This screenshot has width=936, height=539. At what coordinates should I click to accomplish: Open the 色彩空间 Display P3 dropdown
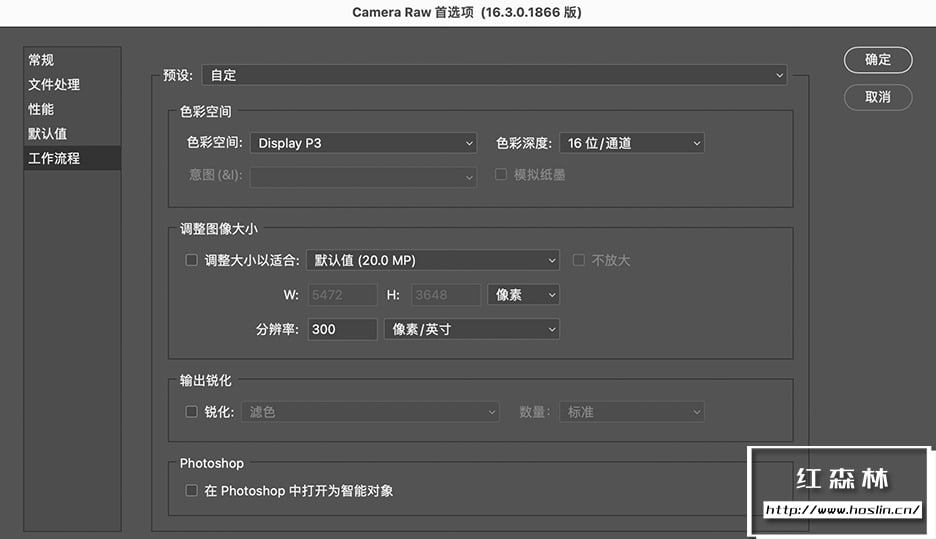[x=363, y=143]
